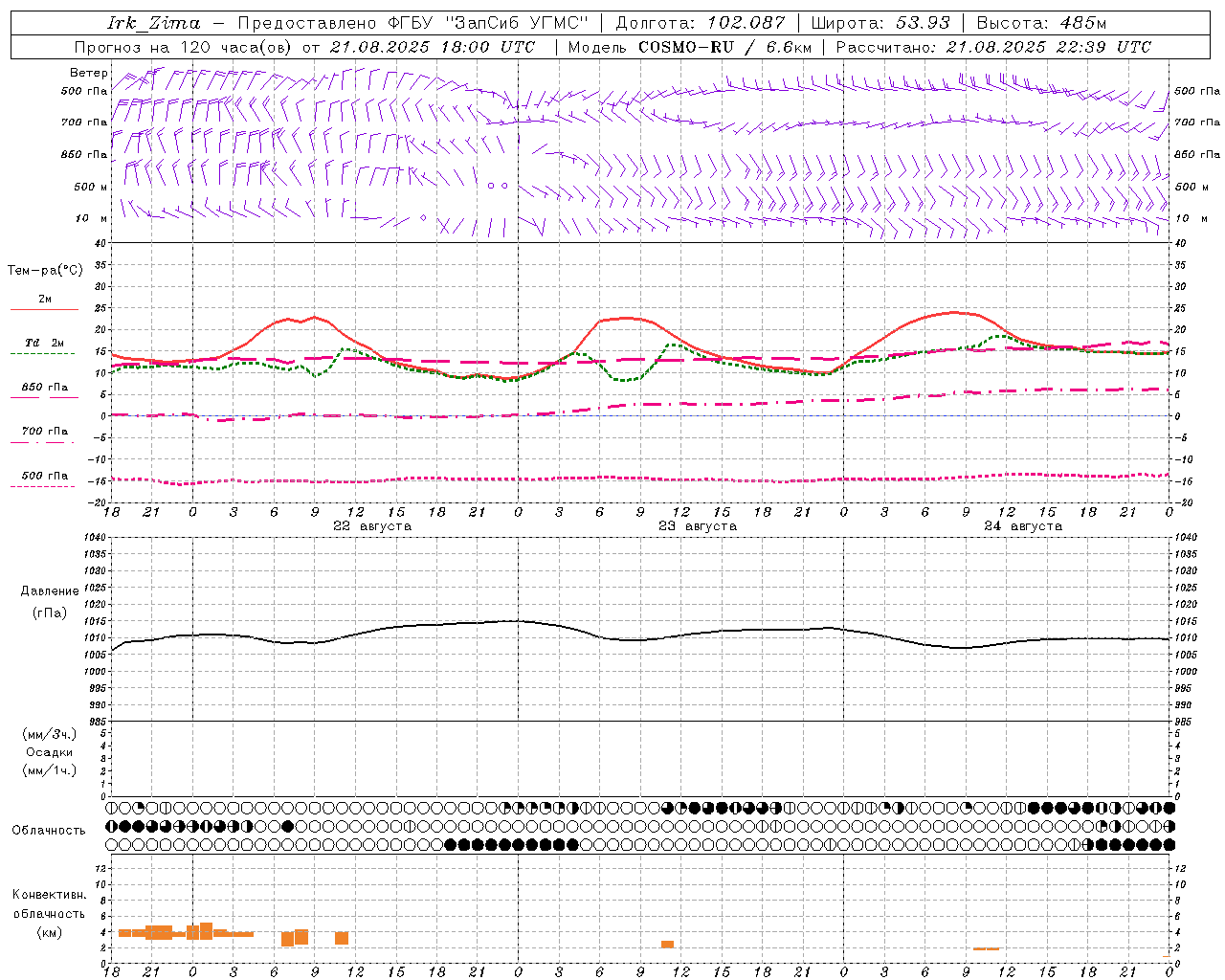Click the 'Давление' pressure panel label
Image resolution: width=1225 pixels, height=980 pixels.
tap(50, 591)
